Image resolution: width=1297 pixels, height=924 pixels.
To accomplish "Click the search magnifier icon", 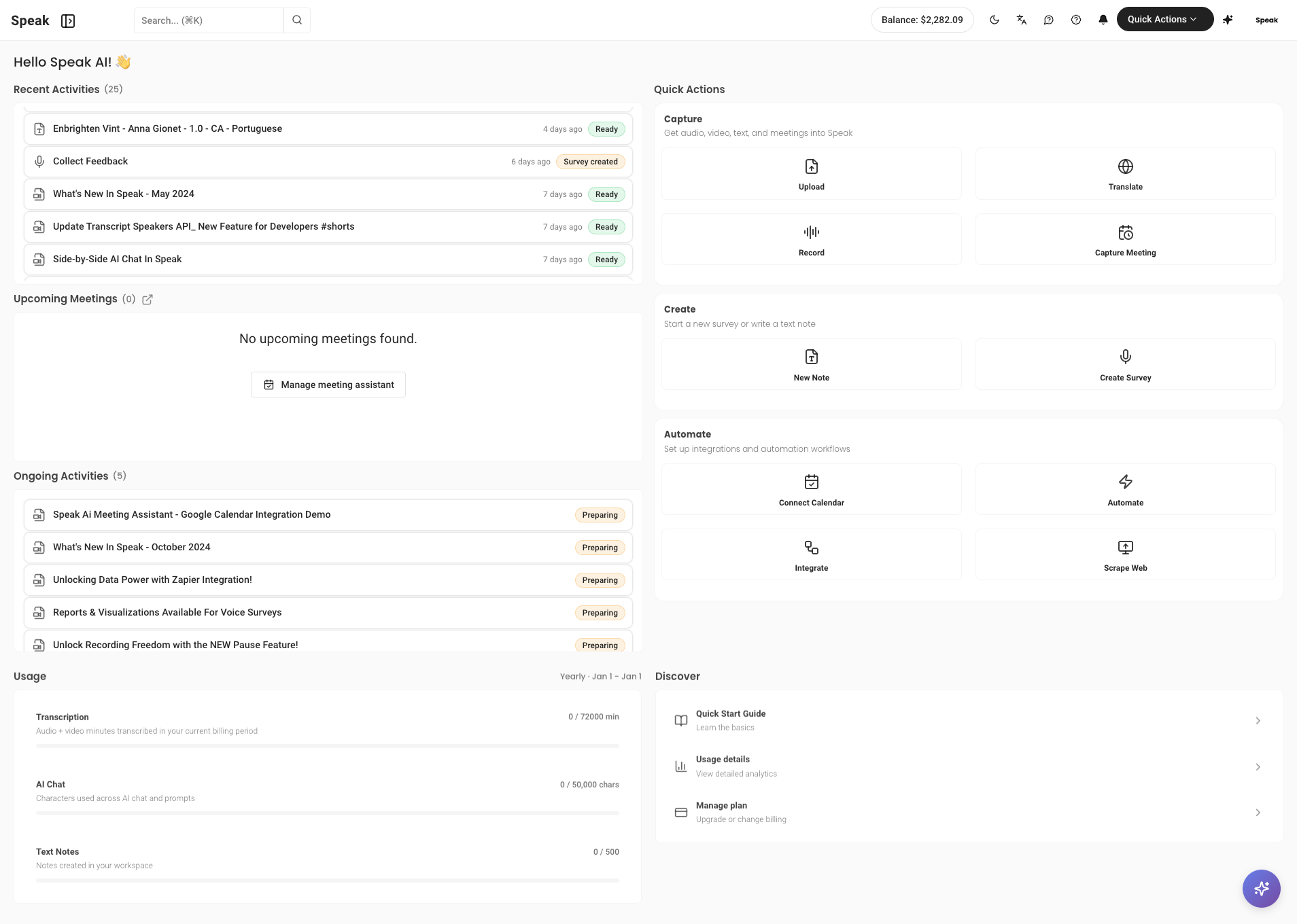I will pyautogui.click(x=297, y=20).
